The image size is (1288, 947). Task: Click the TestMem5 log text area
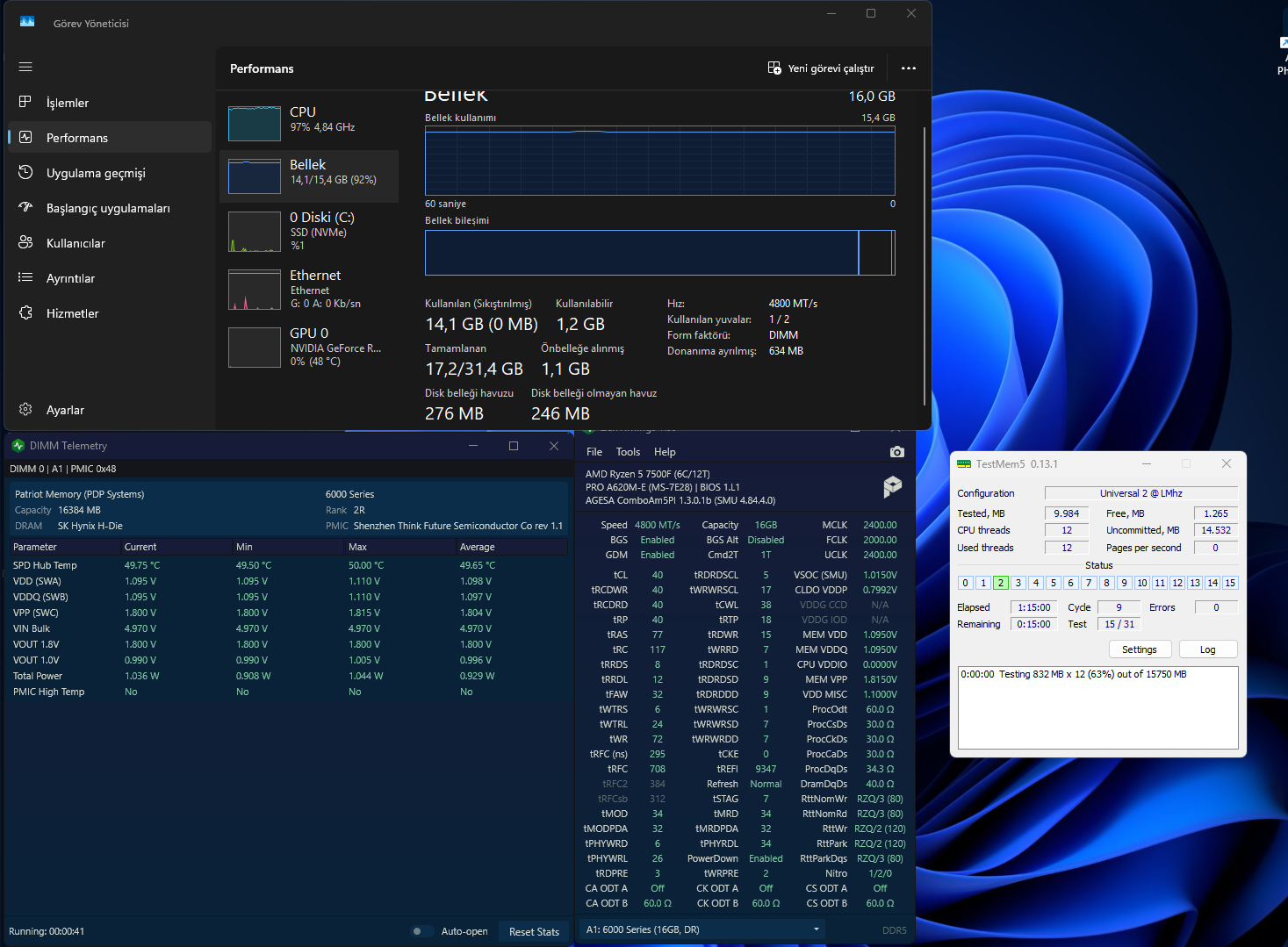(x=1097, y=707)
